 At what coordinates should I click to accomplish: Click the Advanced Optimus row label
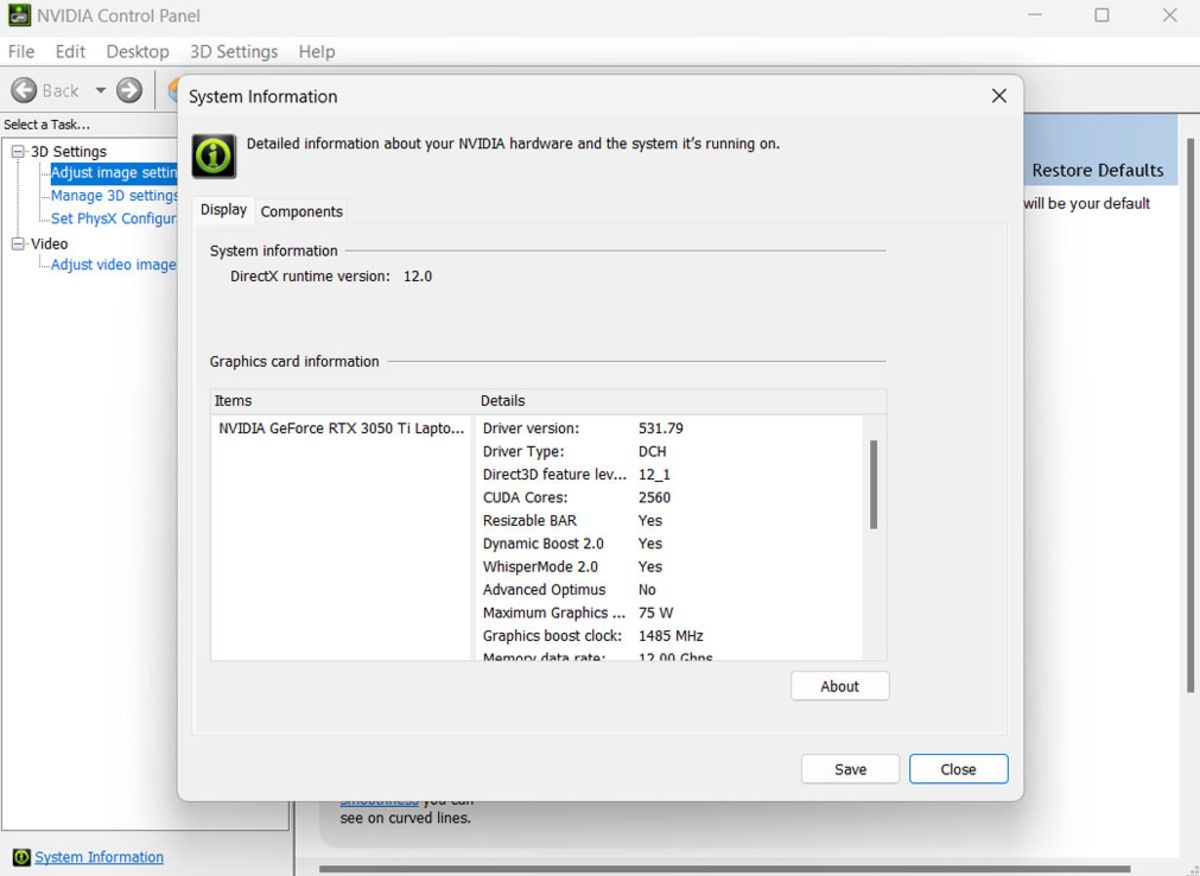[544, 589]
